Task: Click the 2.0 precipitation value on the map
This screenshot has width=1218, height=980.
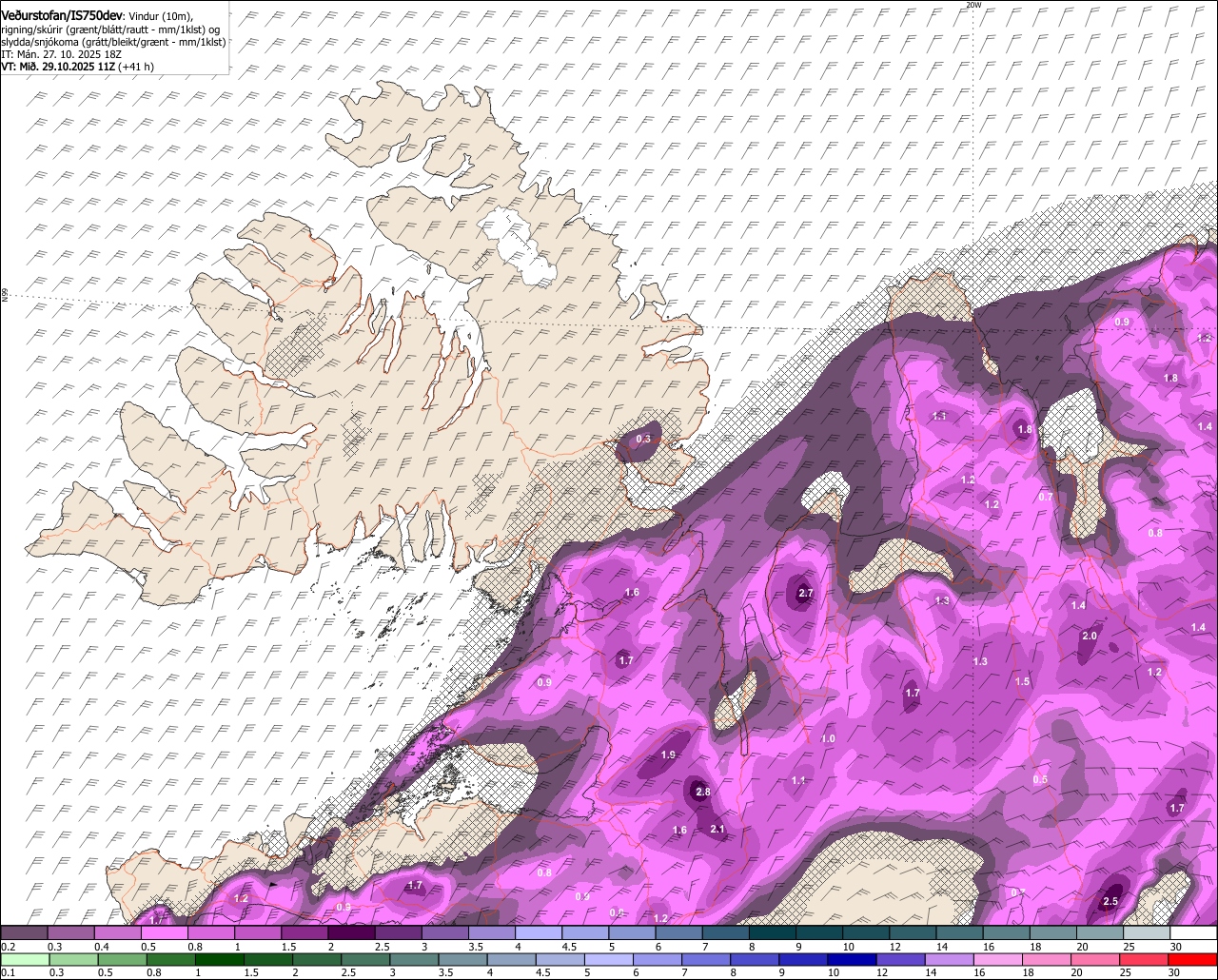Action: [1090, 636]
